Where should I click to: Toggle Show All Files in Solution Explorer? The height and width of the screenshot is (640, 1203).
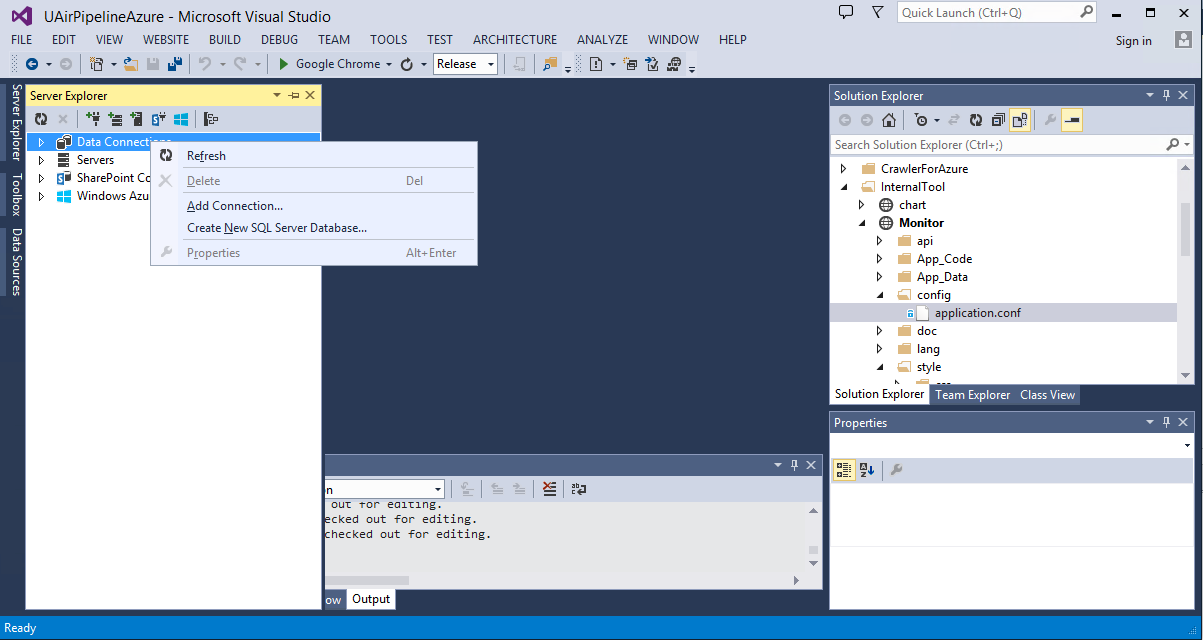tap(1020, 120)
